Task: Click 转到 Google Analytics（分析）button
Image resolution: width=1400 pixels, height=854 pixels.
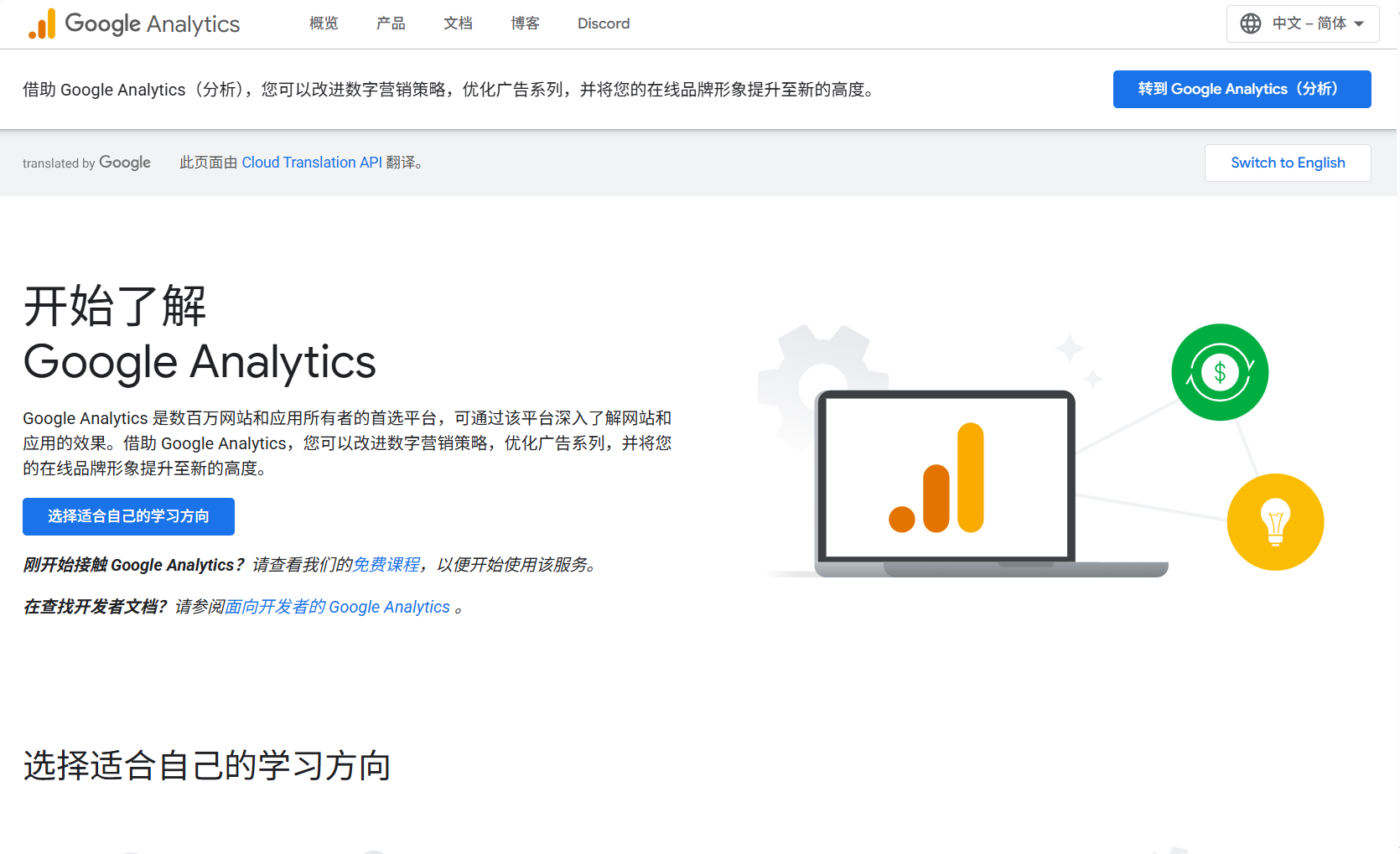Action: [1242, 89]
